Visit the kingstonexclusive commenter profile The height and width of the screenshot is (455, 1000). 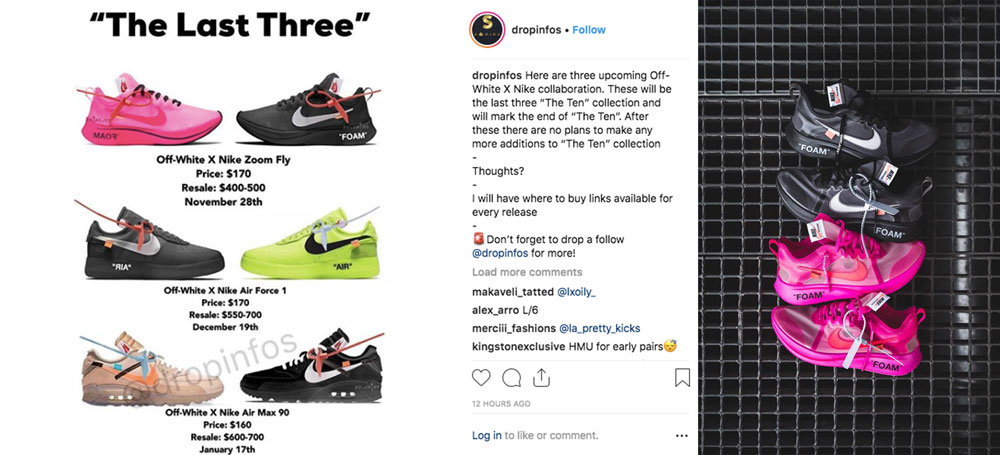[x=518, y=347]
